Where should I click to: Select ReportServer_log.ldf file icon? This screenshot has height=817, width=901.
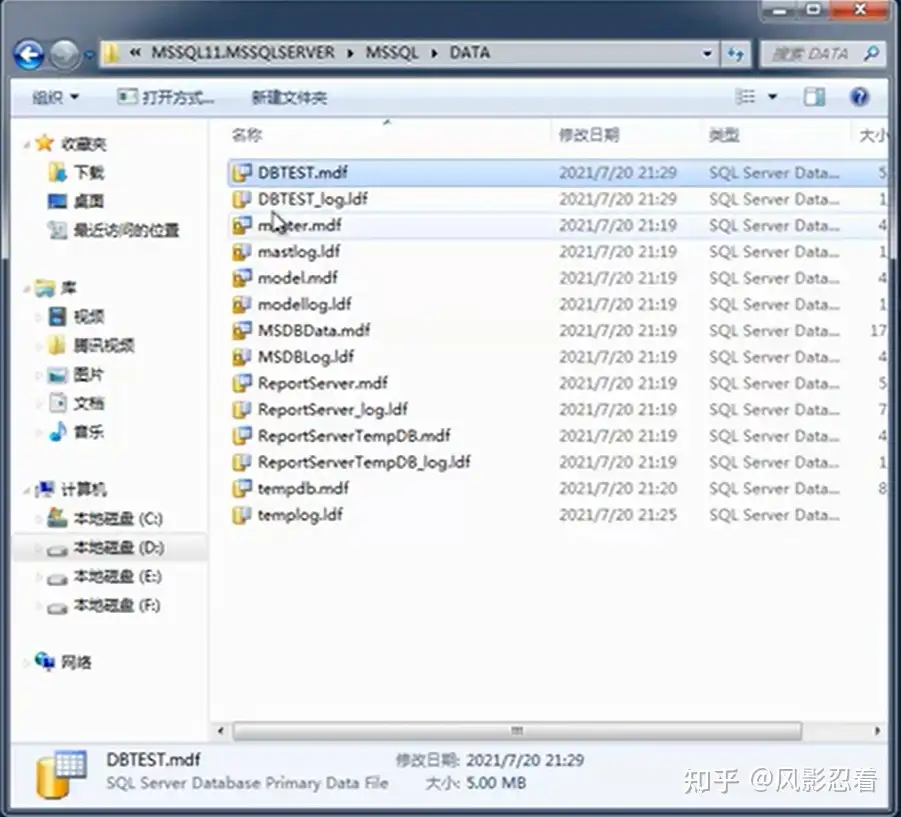coord(242,410)
